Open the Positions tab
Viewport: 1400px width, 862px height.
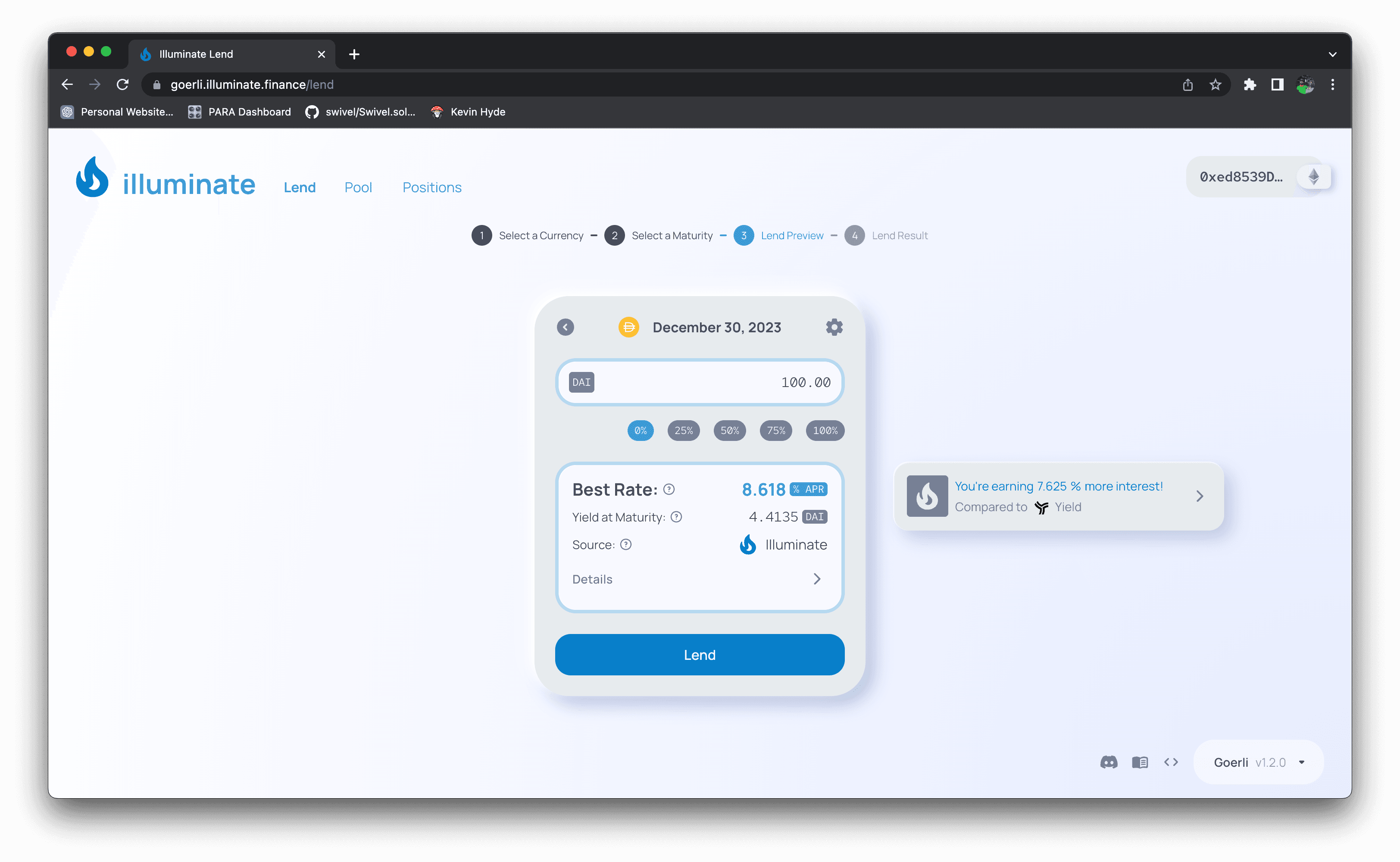coord(431,187)
